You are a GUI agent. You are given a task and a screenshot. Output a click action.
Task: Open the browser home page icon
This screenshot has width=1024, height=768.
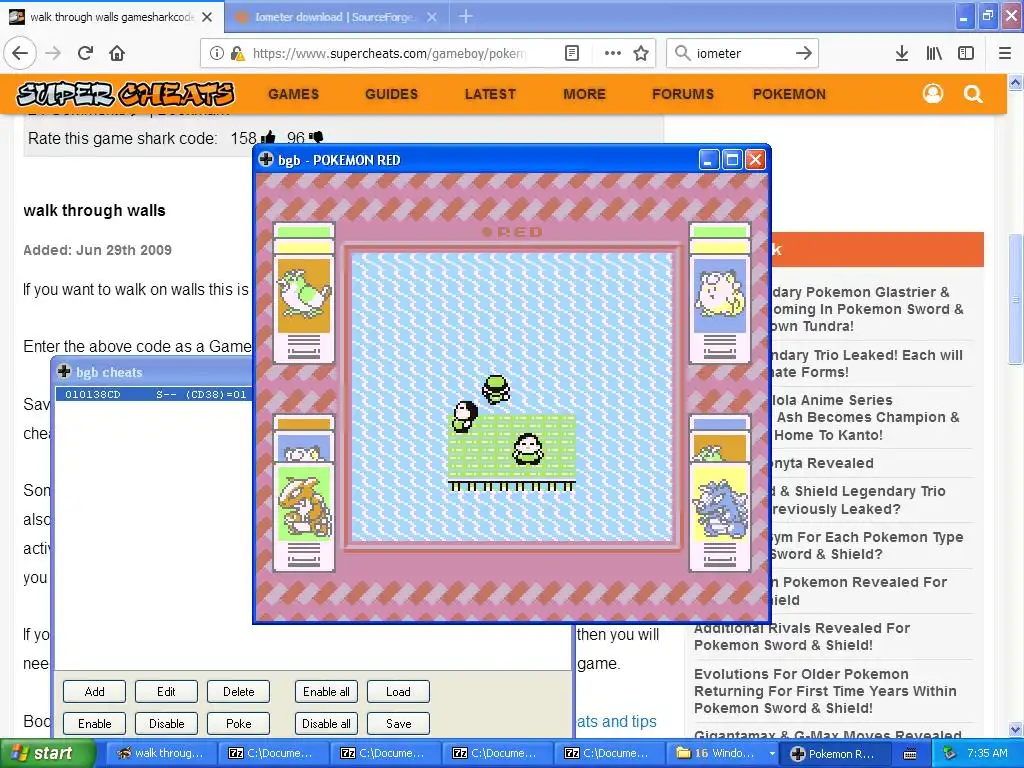117,53
